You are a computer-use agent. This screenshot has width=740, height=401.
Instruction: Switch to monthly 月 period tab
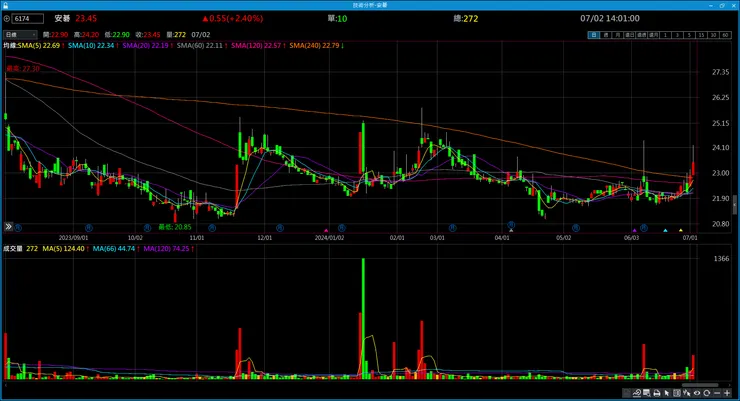[x=618, y=35]
